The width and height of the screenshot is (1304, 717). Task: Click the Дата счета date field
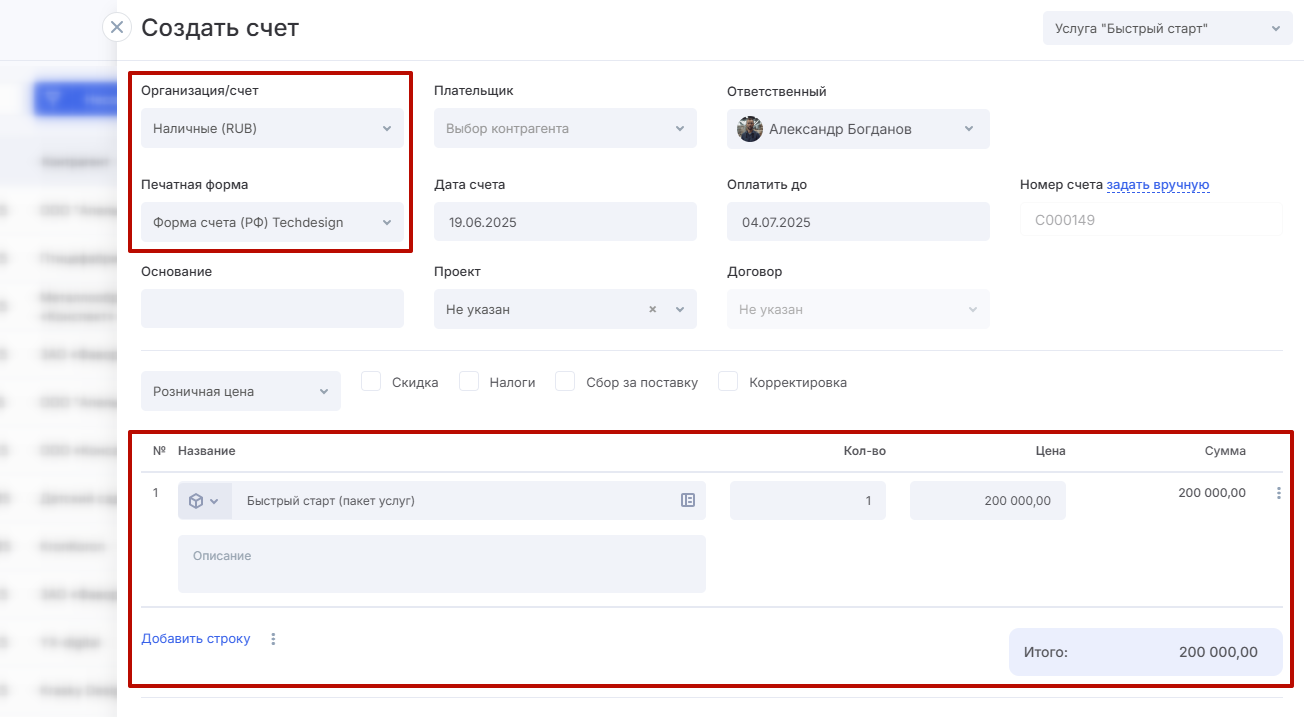565,222
